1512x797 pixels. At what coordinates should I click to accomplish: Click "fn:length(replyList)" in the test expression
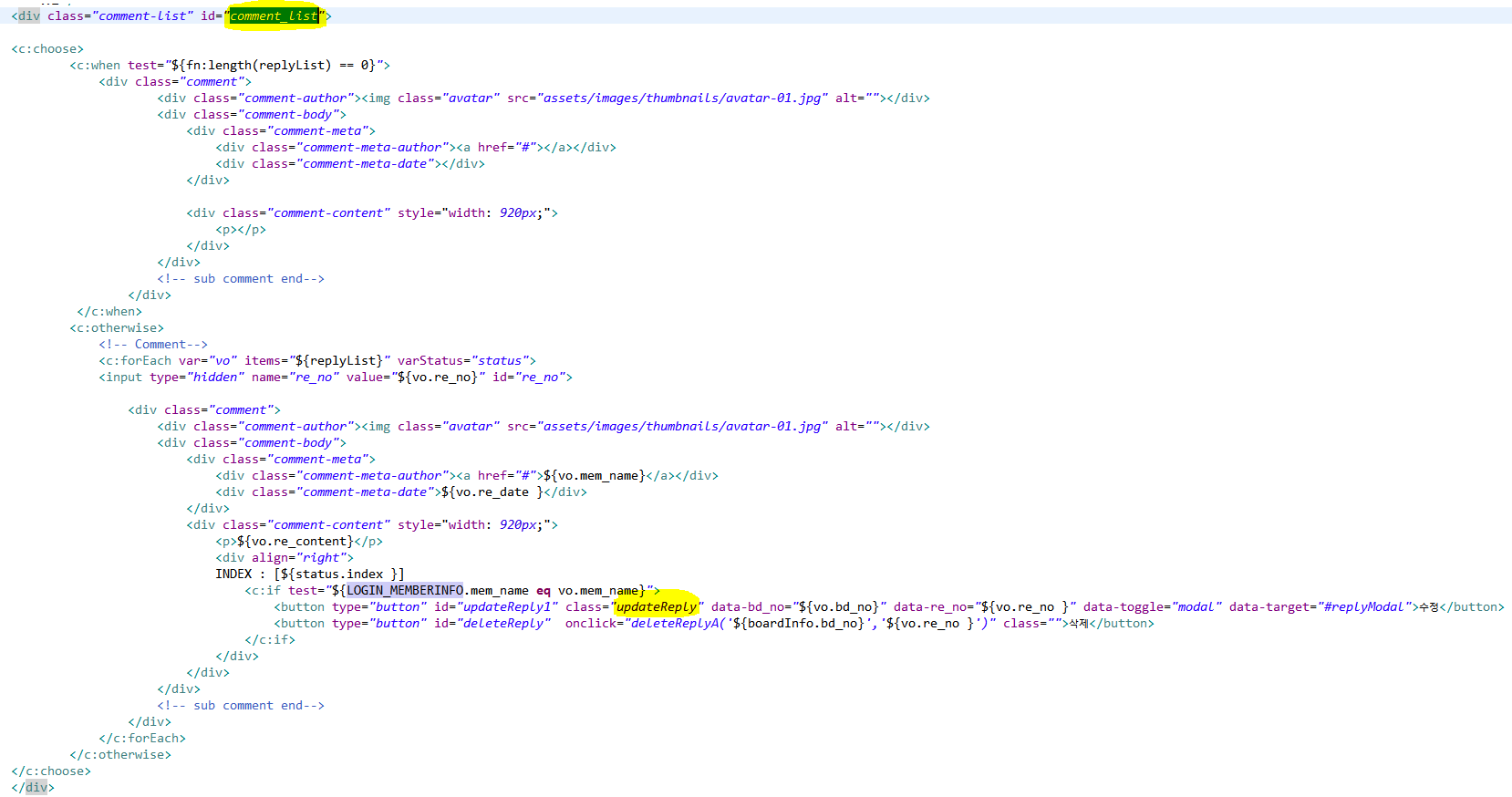(x=259, y=66)
